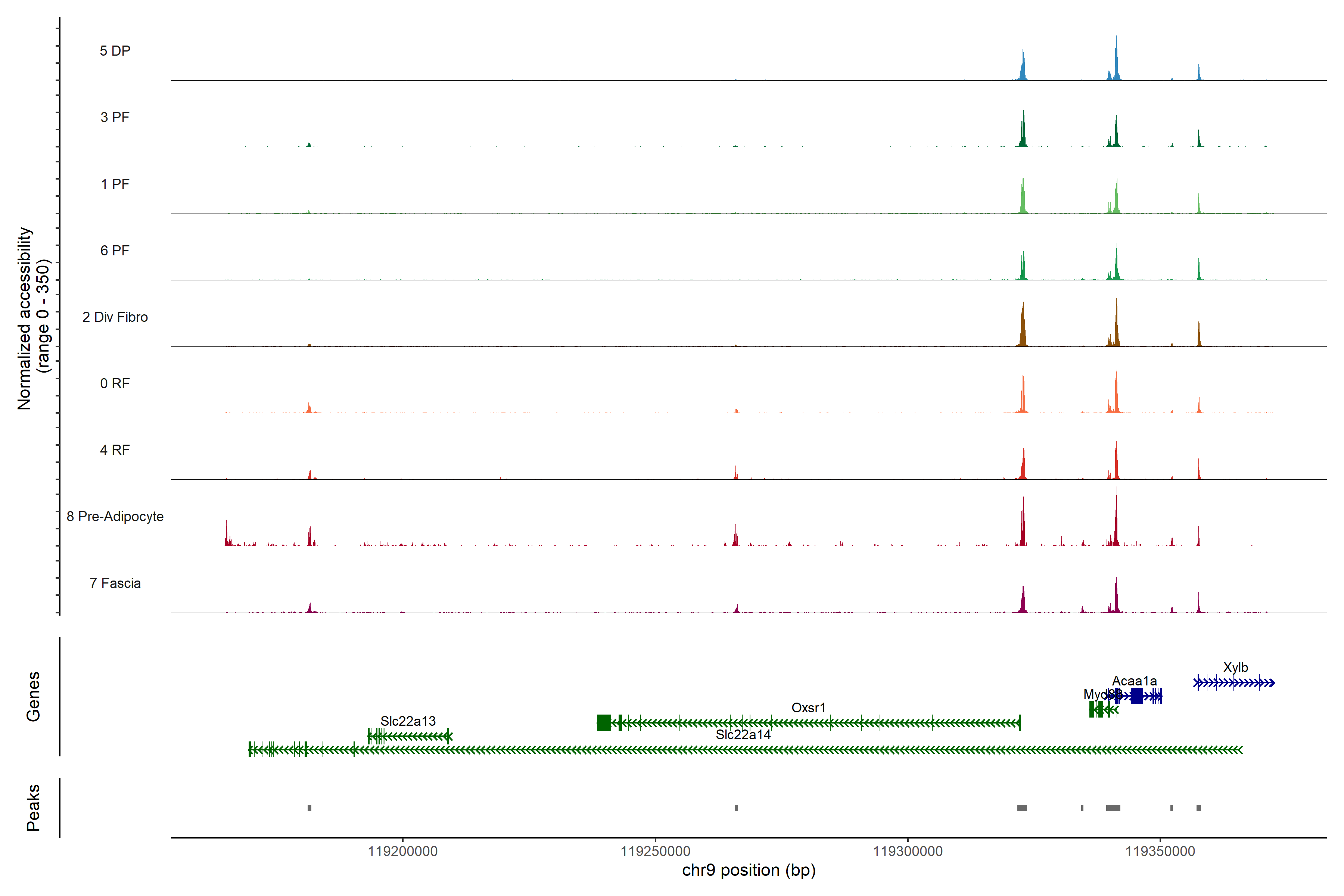The height and width of the screenshot is (896, 1344).
Task: Select the 119350000 axis tick label
Action: (1160, 852)
